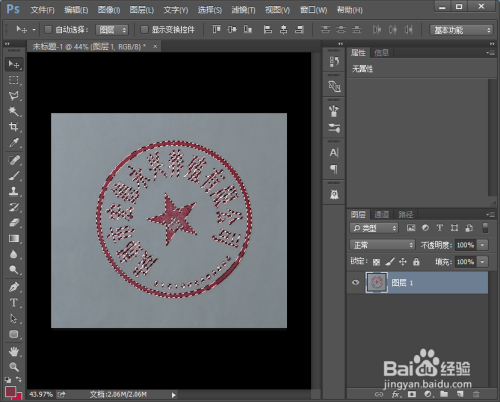Open the Character panel icon

point(334,153)
